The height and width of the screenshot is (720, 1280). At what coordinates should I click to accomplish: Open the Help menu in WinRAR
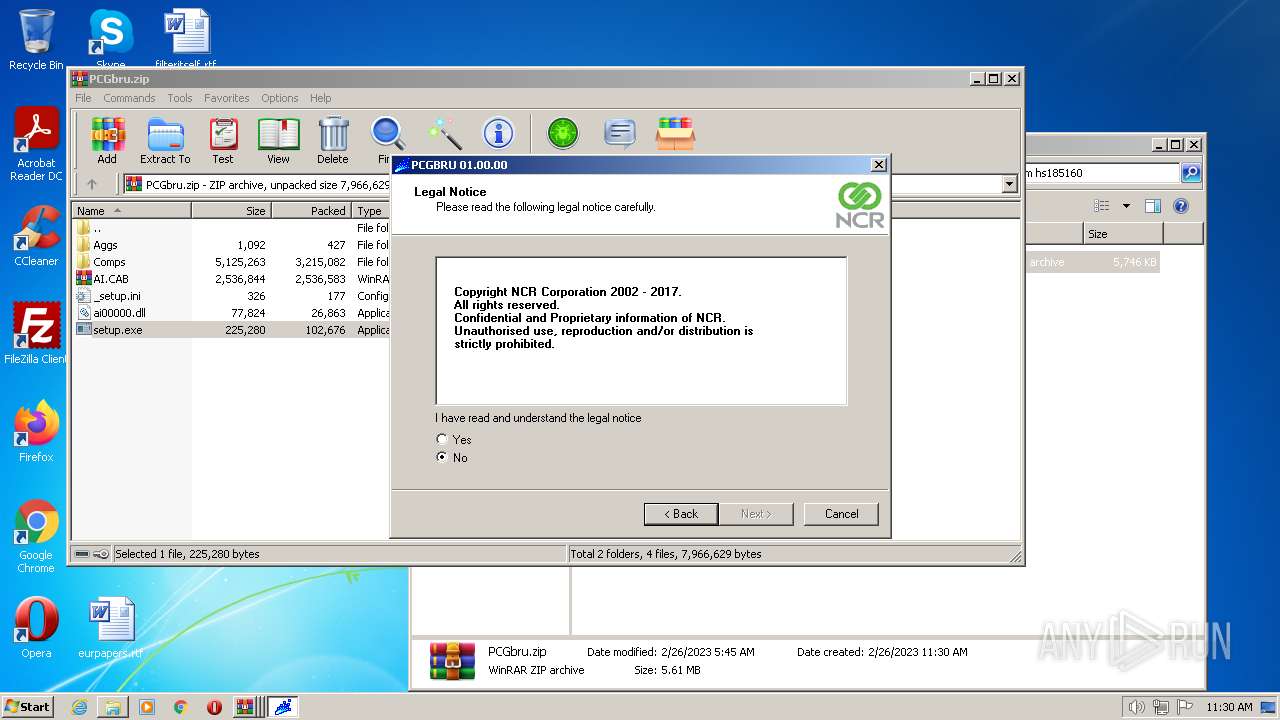(320, 98)
